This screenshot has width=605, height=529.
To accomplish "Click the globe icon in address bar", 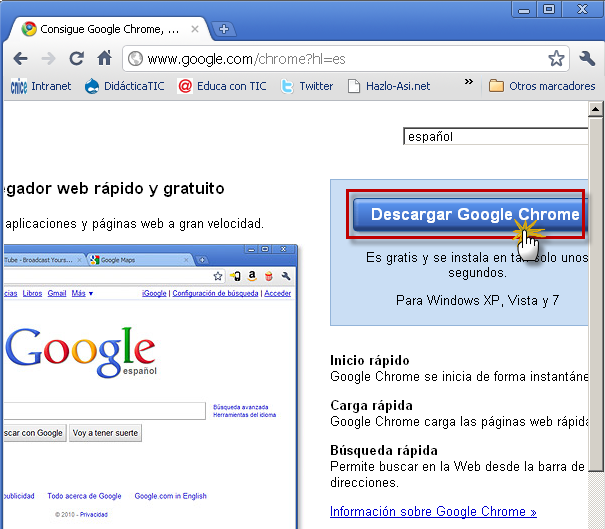I will click(x=135, y=59).
